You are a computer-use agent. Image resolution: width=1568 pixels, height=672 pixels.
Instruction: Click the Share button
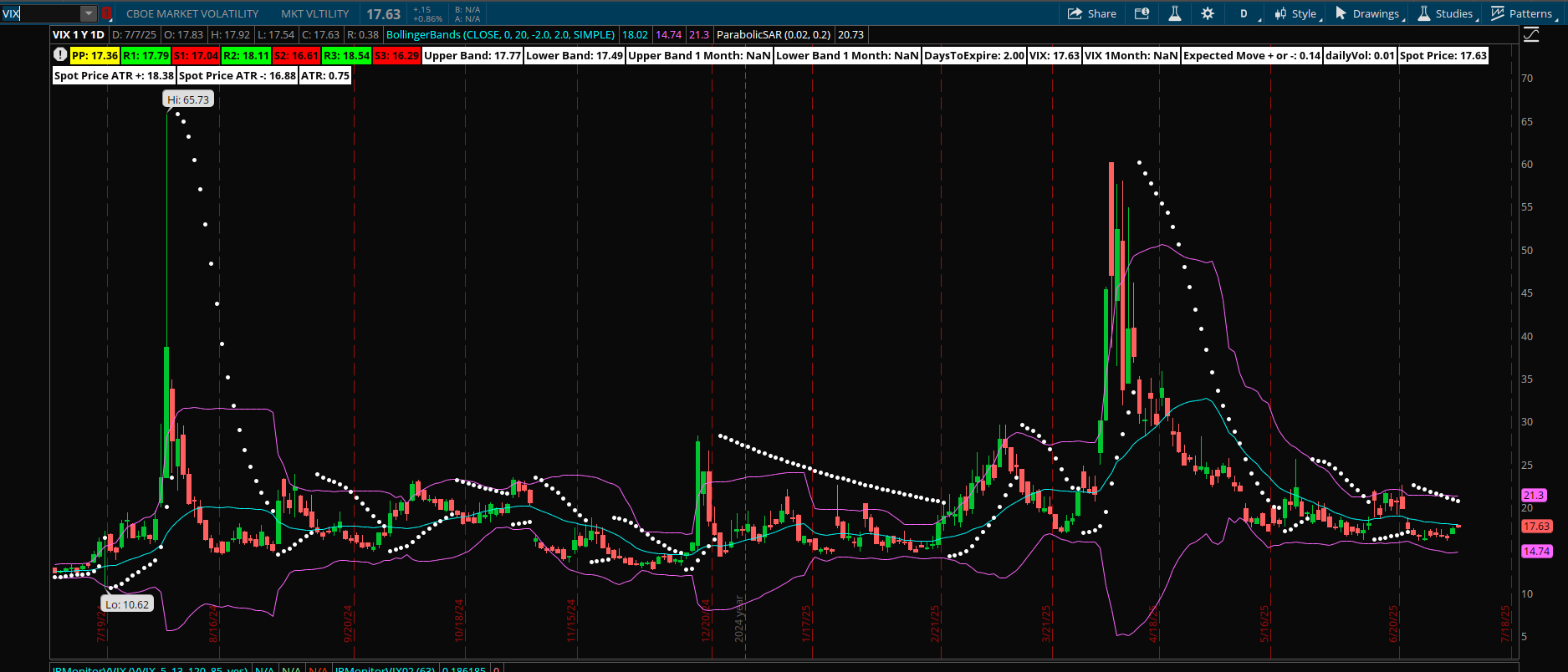[1092, 13]
